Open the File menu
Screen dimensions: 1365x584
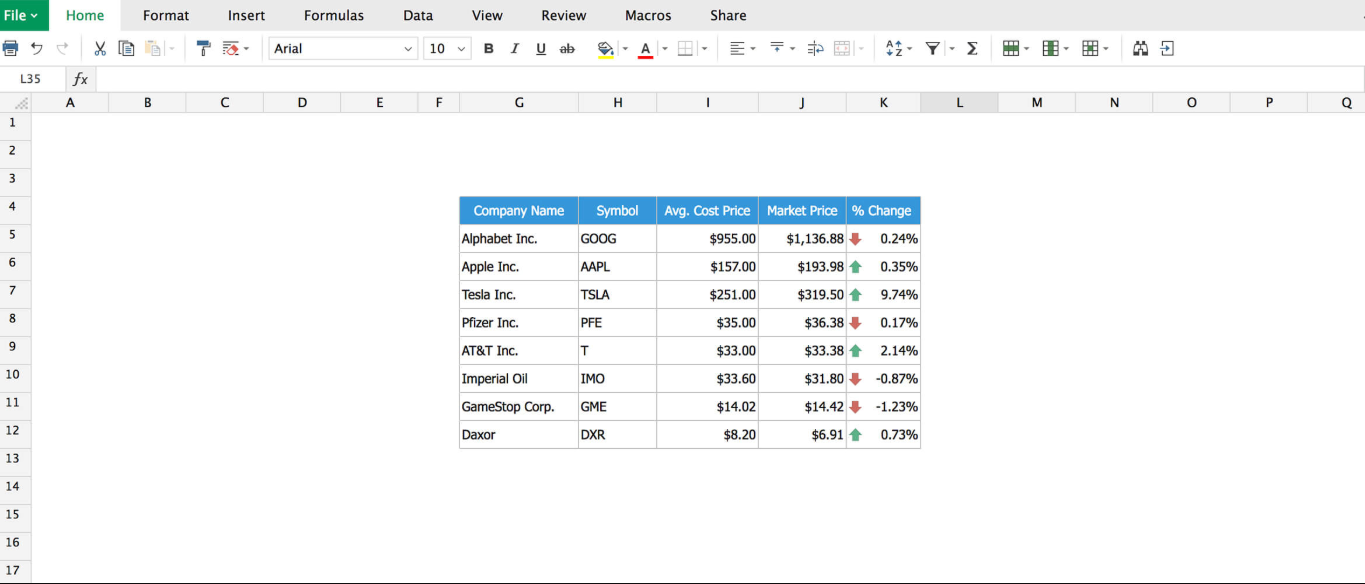tap(22, 14)
